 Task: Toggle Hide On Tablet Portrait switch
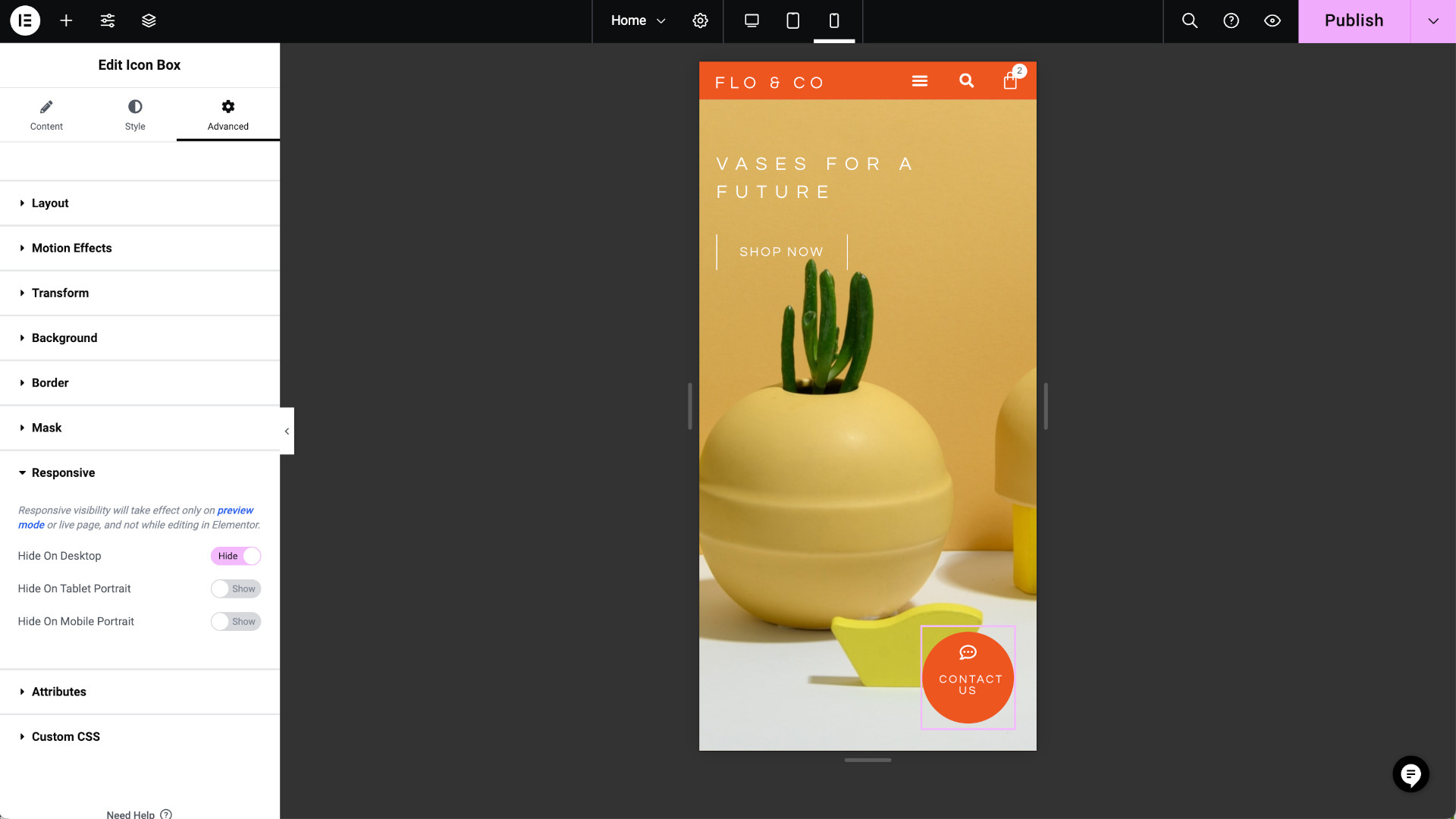point(236,588)
